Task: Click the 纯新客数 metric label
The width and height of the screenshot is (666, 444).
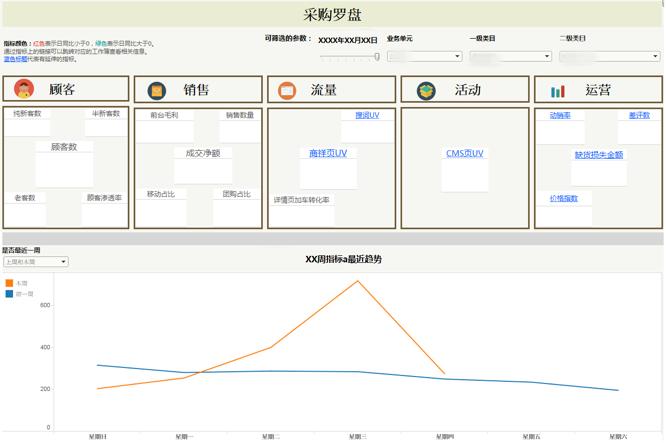Action: [27, 113]
